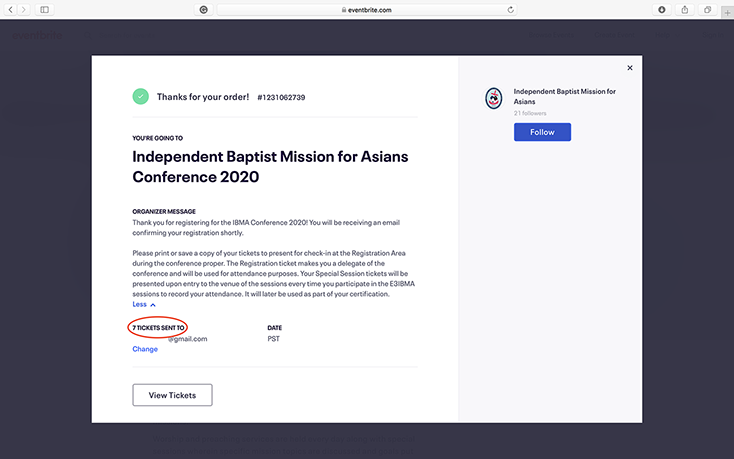Show all tabs overview icon

pyautogui.click(x=707, y=9)
